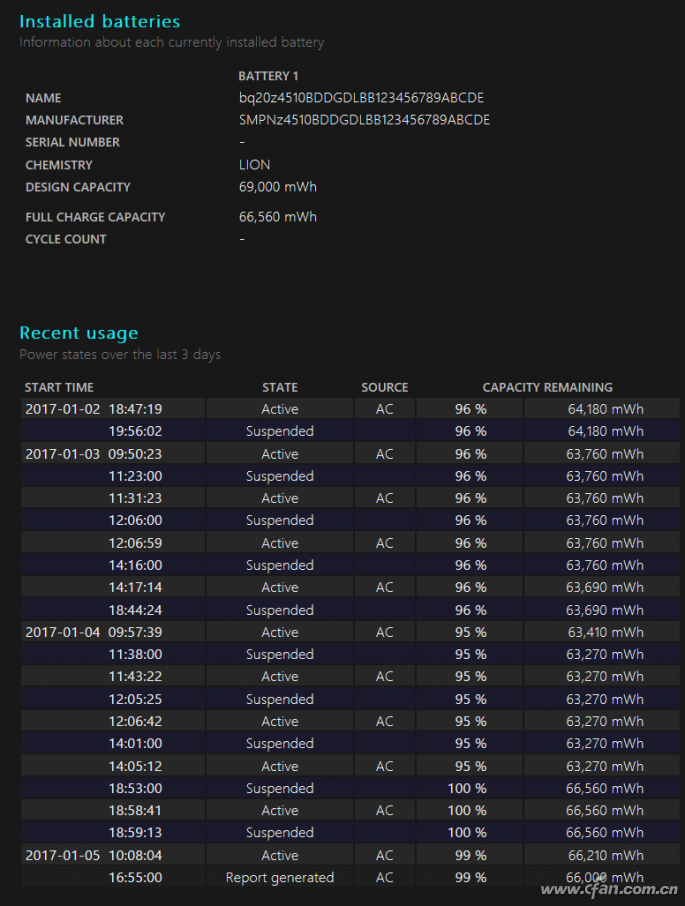685x906 pixels.
Task: Click the 'Report generated' state cell
Action: pyautogui.click(x=280, y=877)
